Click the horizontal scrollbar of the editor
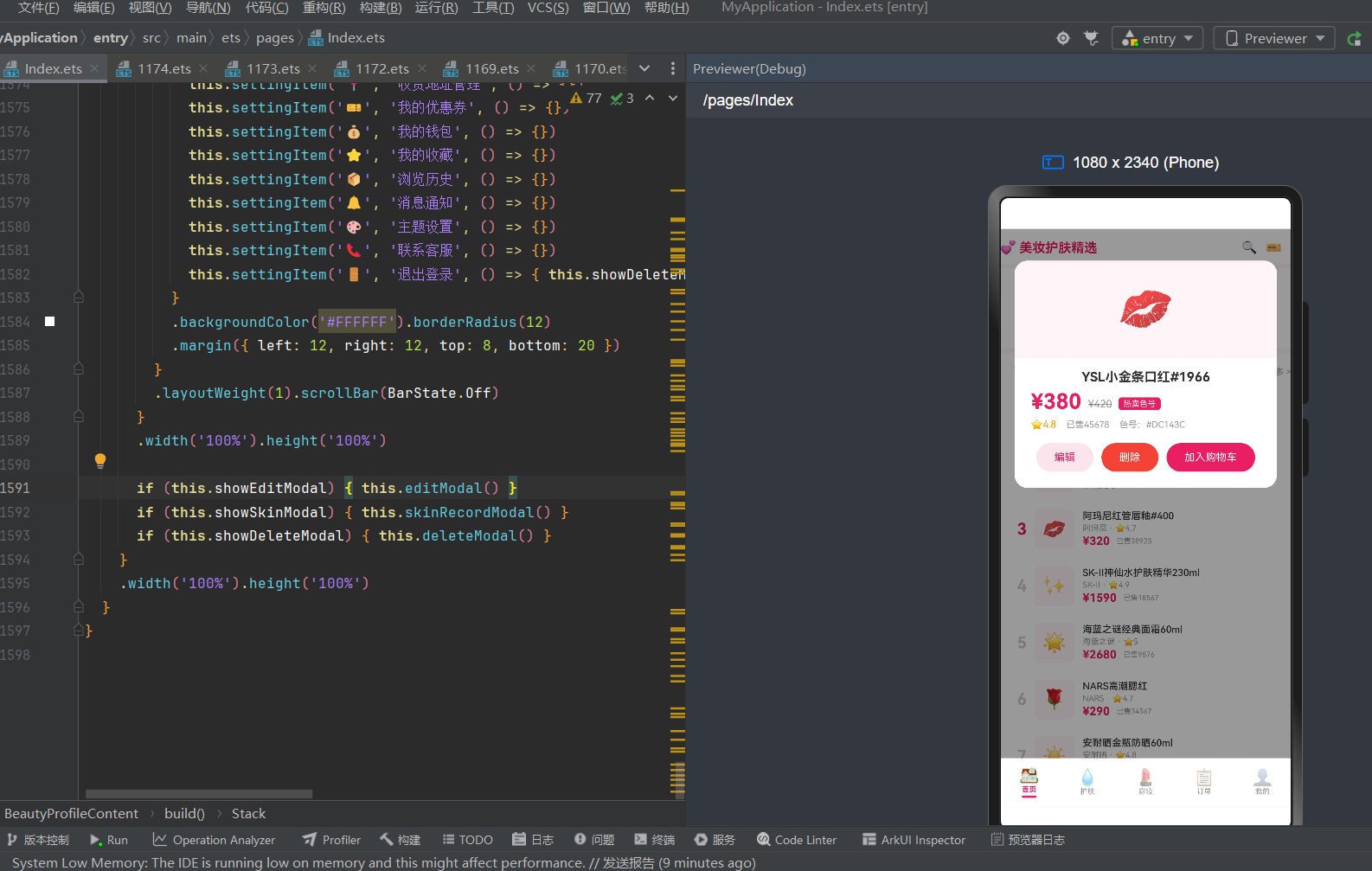 [199, 793]
